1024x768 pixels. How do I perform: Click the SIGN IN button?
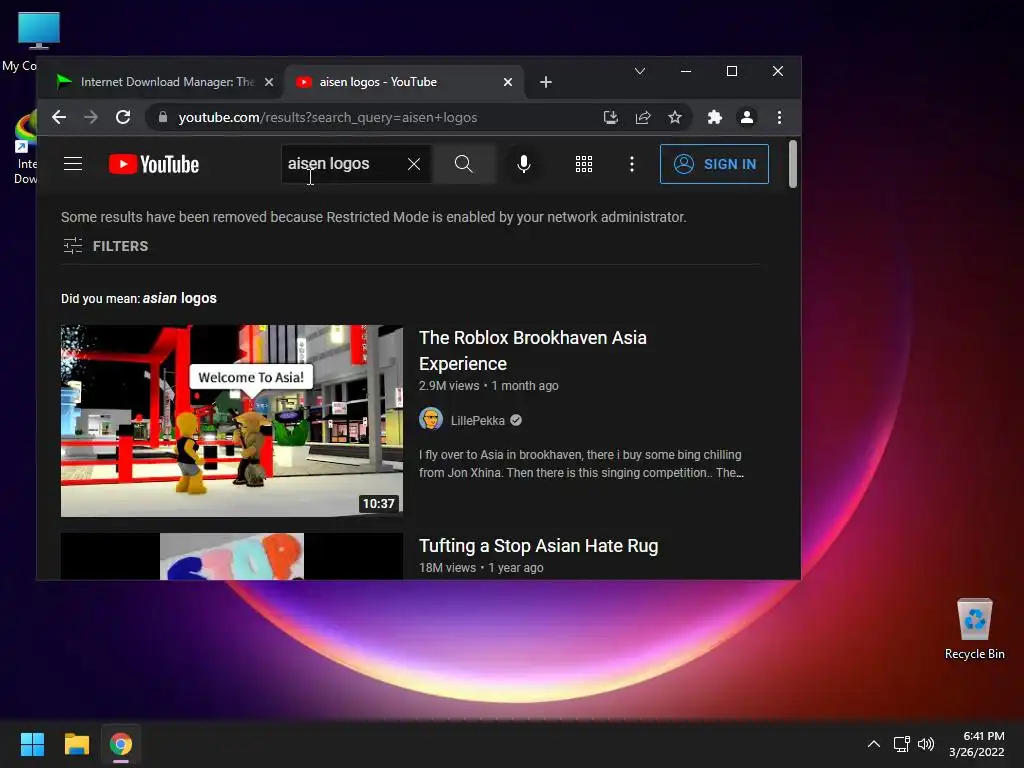[714, 164]
